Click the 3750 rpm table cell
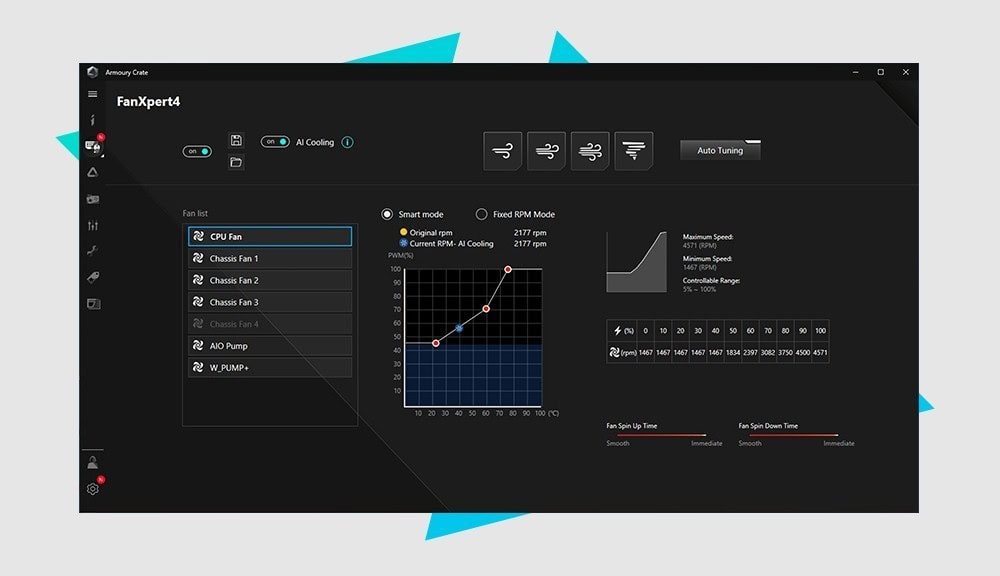1000x576 pixels. pos(785,352)
